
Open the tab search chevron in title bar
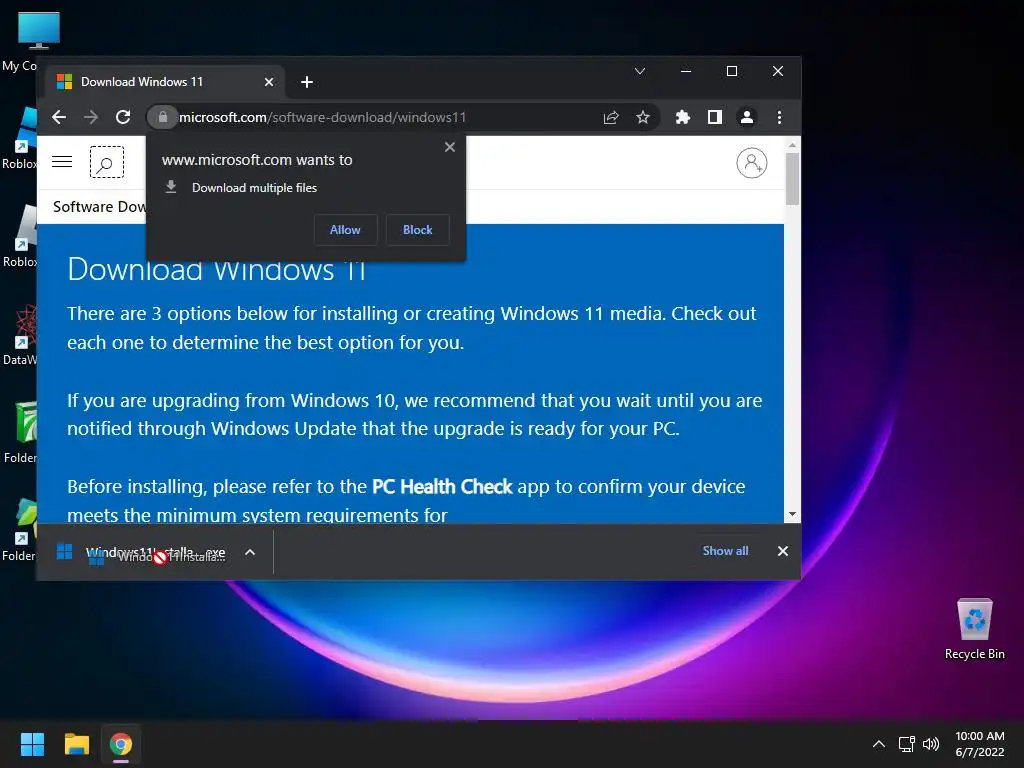(640, 71)
